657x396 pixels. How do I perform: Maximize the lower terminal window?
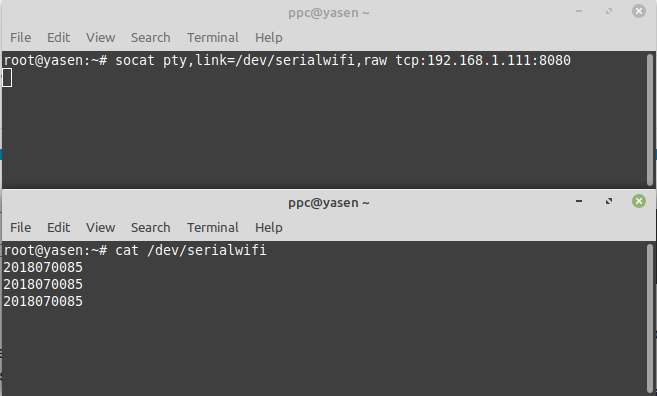pyautogui.click(x=609, y=201)
